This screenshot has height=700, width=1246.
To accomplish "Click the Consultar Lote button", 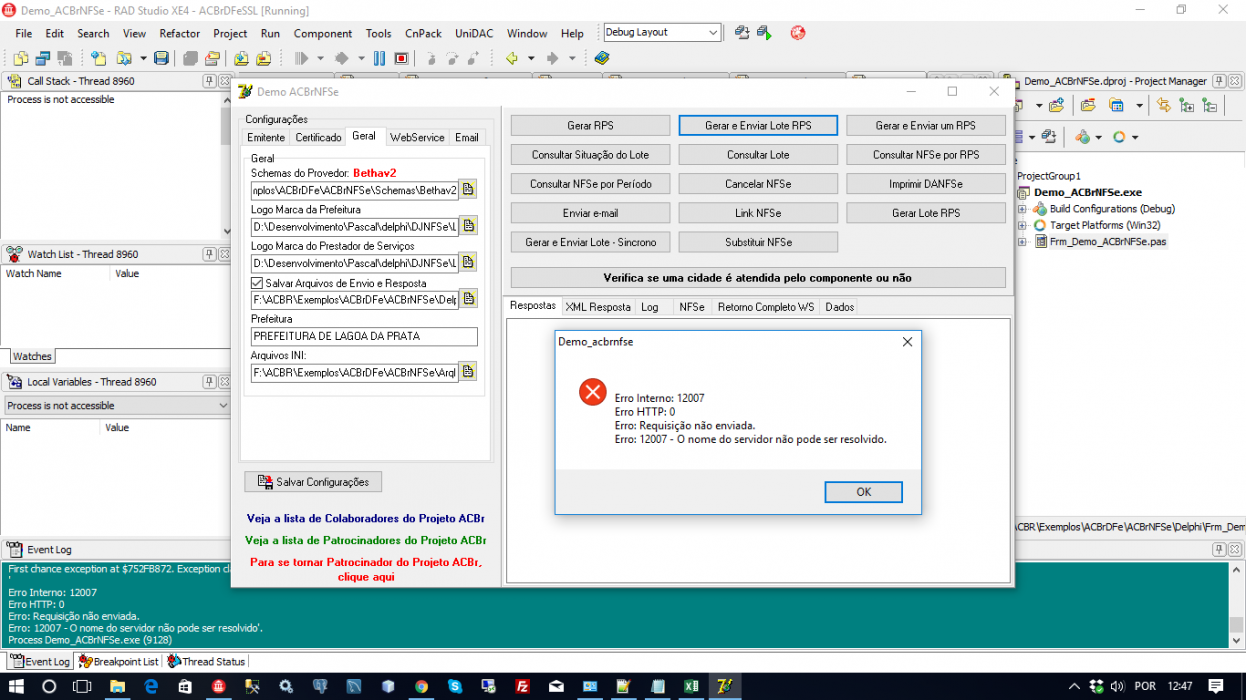I will pyautogui.click(x=758, y=155).
